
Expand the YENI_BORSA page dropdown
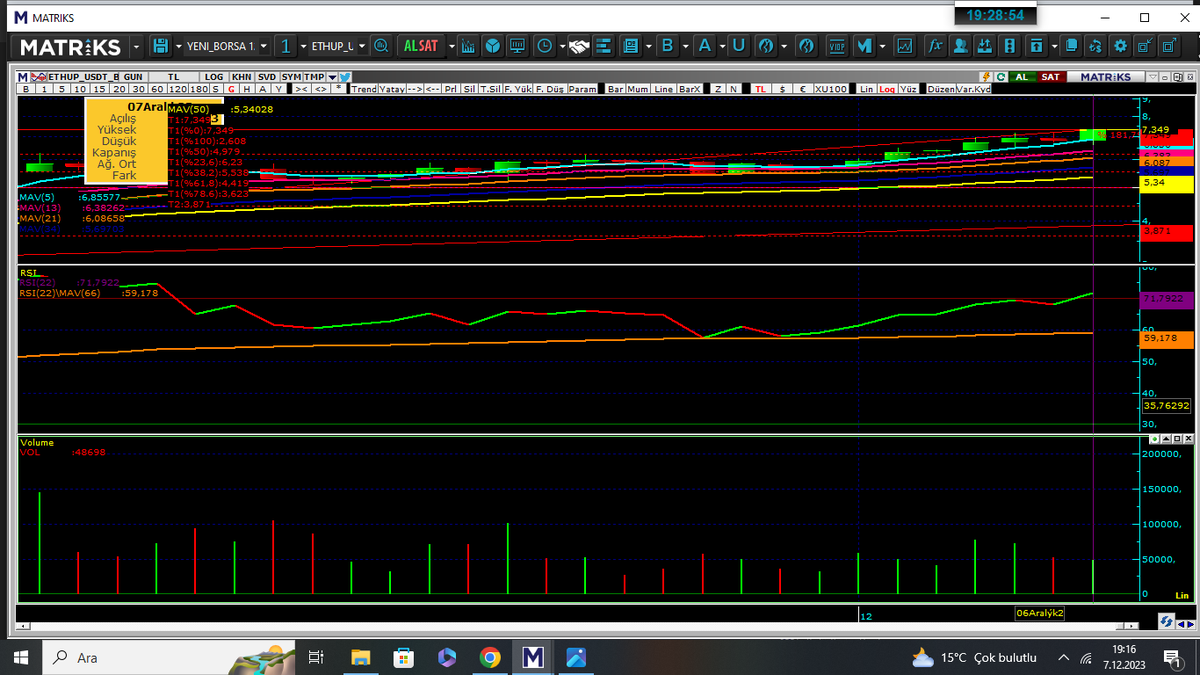pos(263,46)
